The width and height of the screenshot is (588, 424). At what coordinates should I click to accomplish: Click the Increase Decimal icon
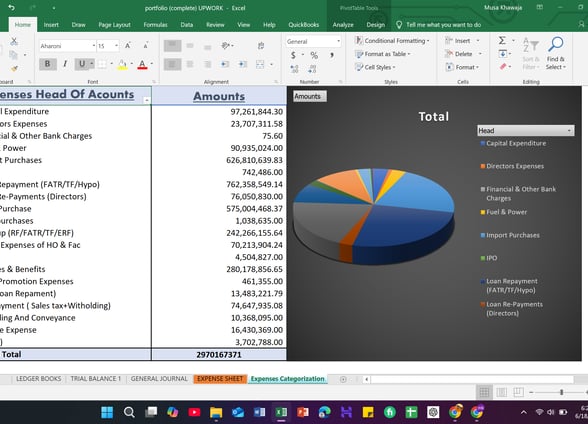(294, 69)
